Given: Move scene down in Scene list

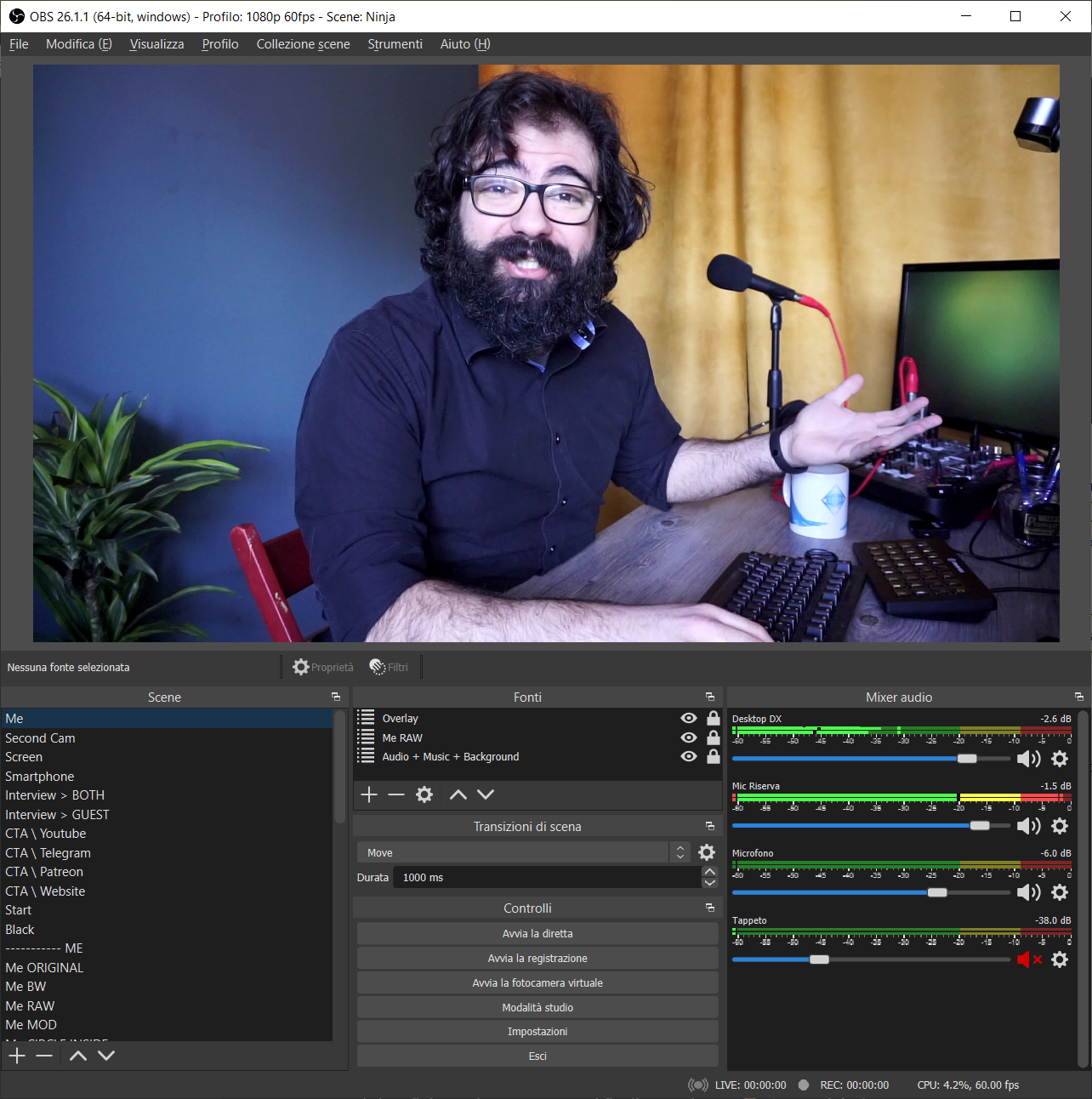Looking at the screenshot, I should pos(106,1056).
